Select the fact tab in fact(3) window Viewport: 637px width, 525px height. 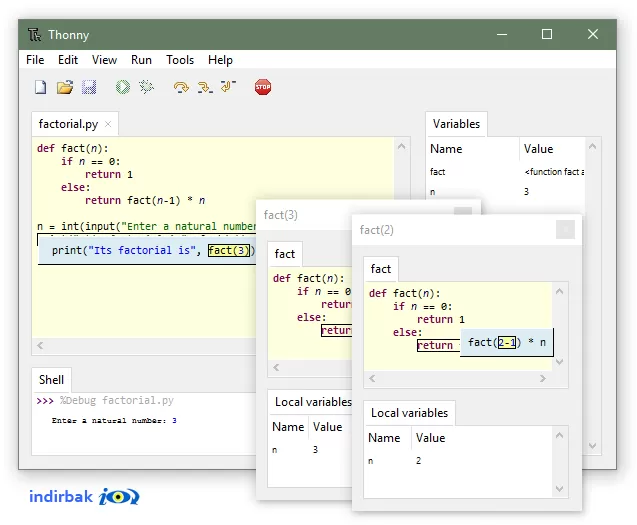point(284,254)
